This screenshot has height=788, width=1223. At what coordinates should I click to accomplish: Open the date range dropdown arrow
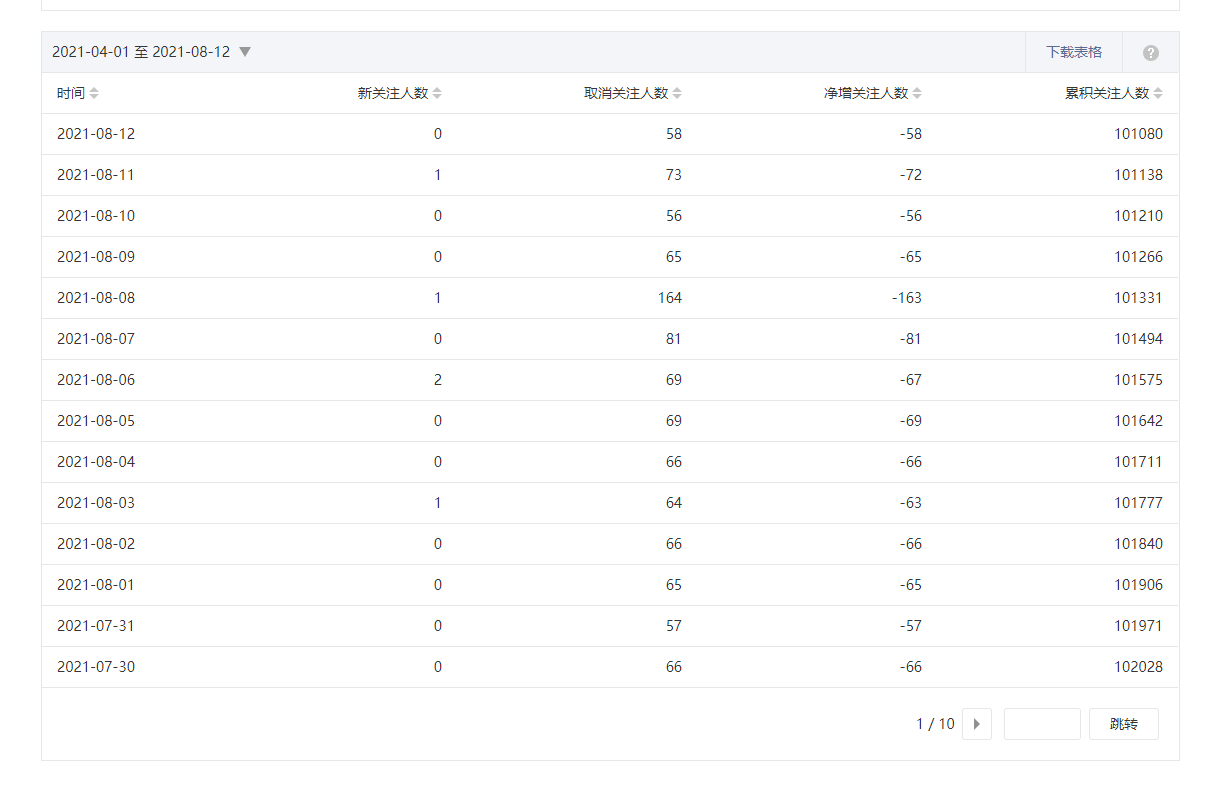245,52
